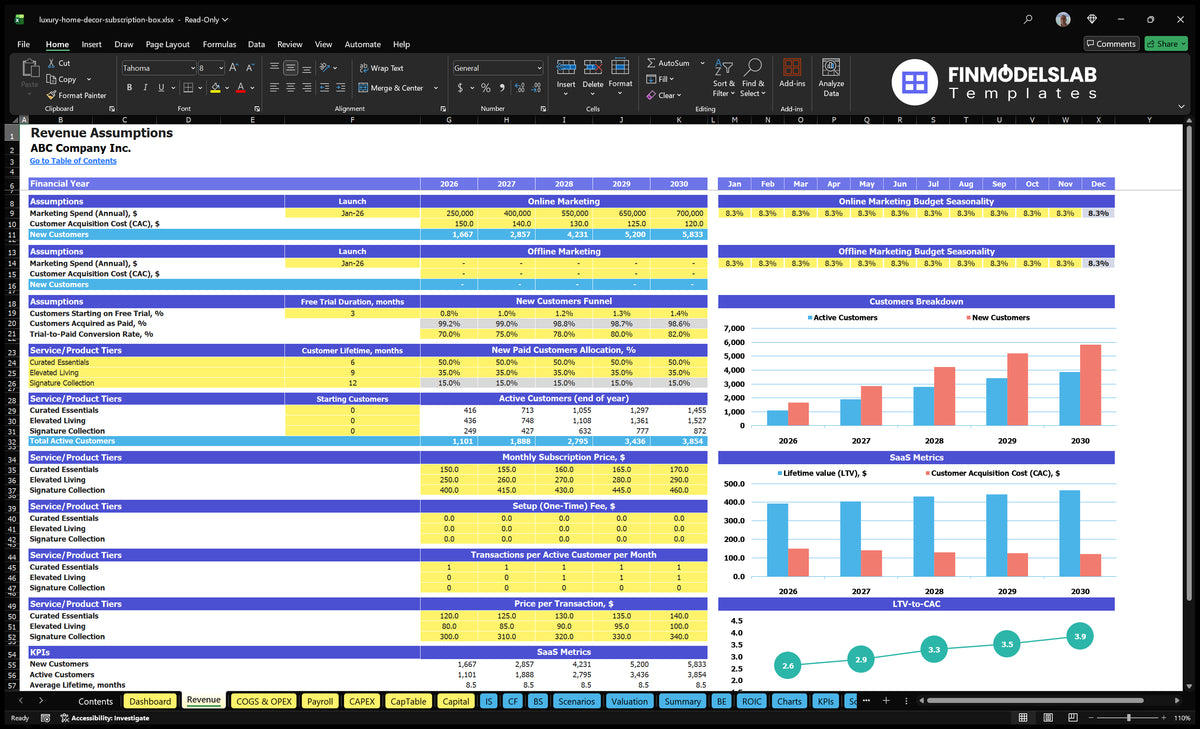
Task: Click the fill color paint bucket
Action: pos(217,88)
